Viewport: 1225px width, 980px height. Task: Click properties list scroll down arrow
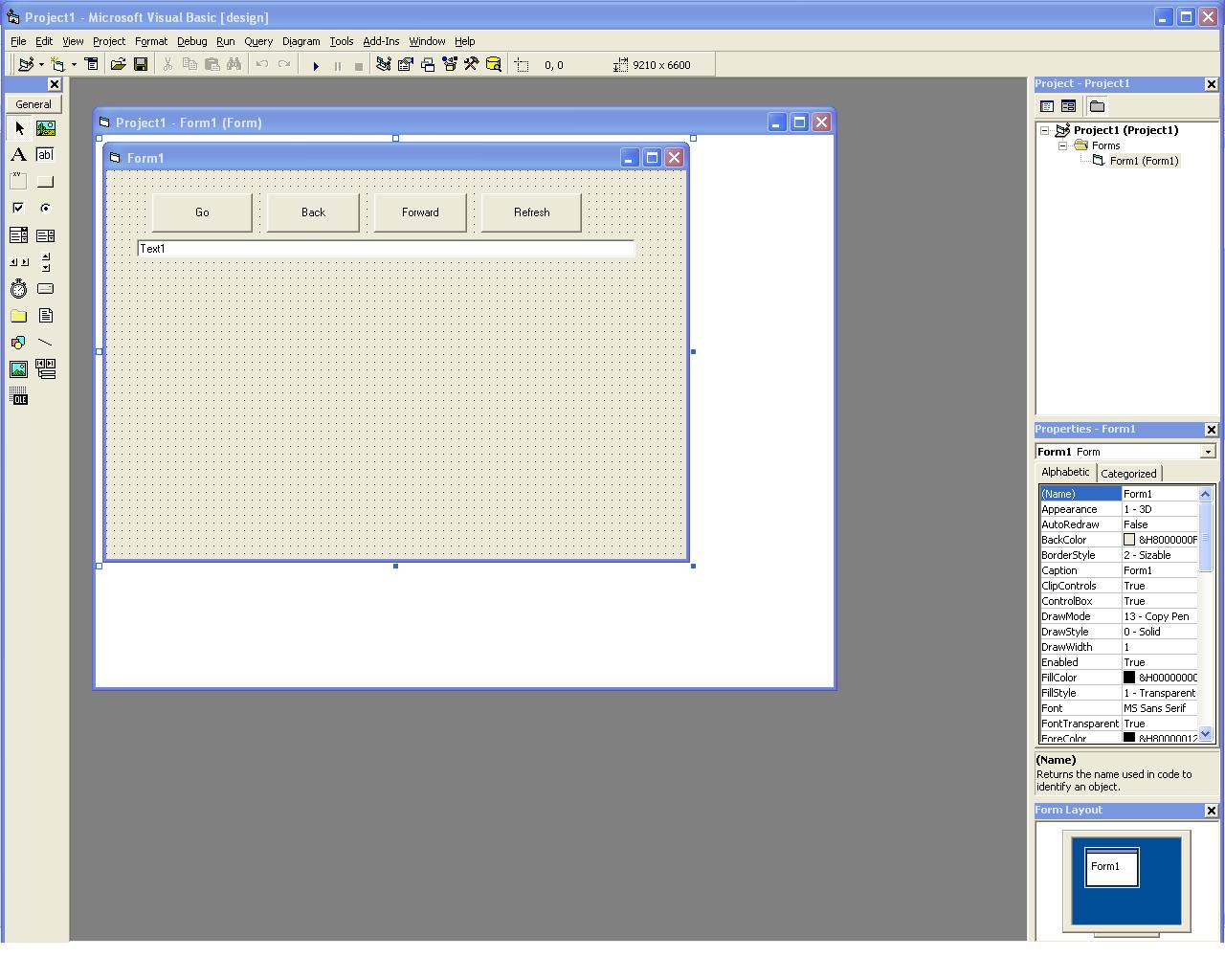click(1205, 734)
